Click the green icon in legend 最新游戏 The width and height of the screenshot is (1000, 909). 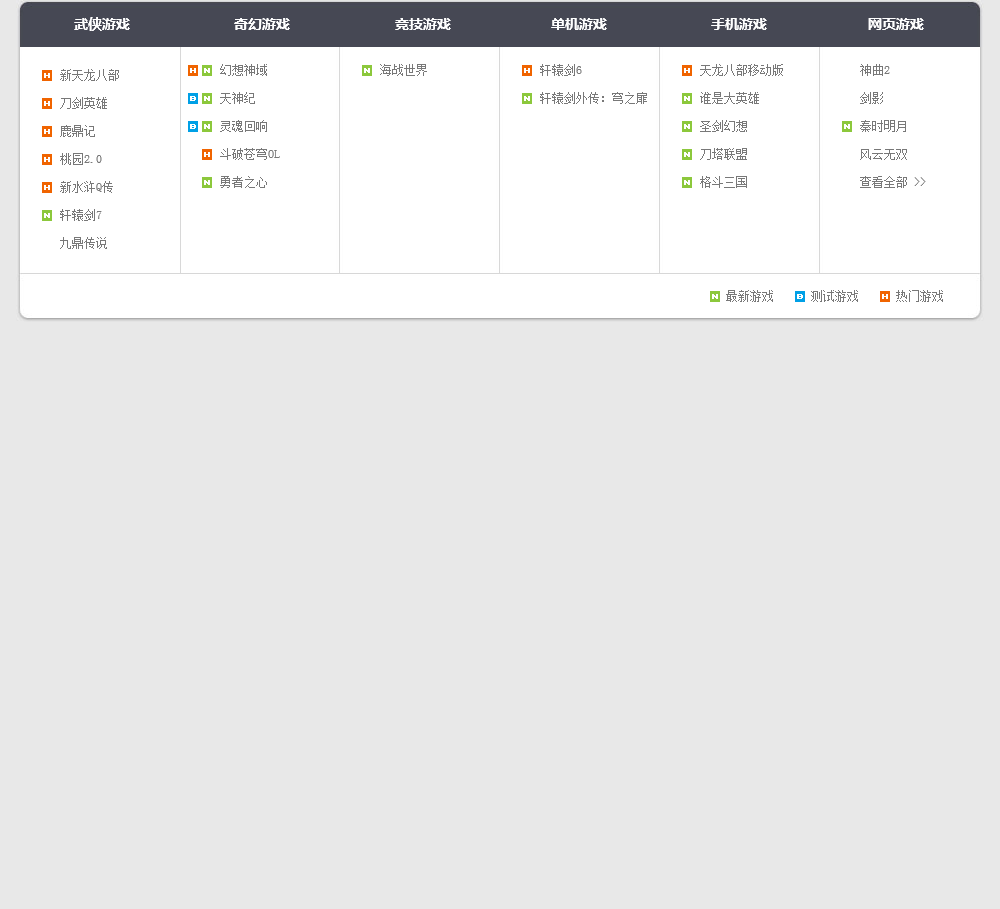[715, 297]
